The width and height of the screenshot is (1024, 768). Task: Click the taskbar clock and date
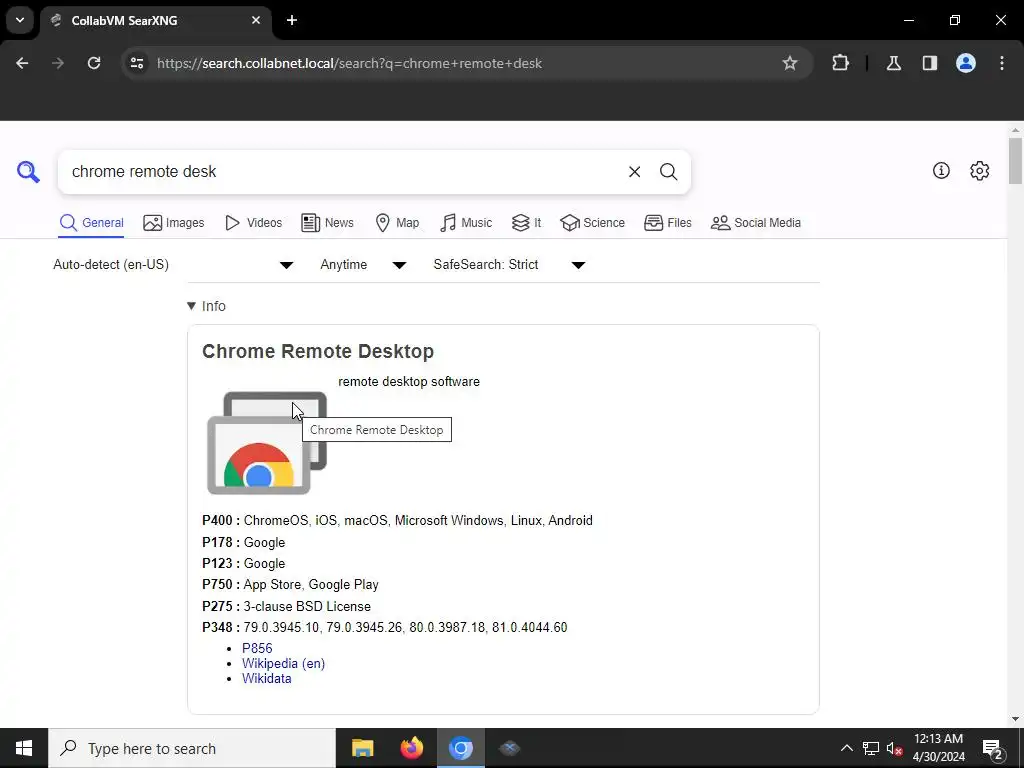coord(938,748)
